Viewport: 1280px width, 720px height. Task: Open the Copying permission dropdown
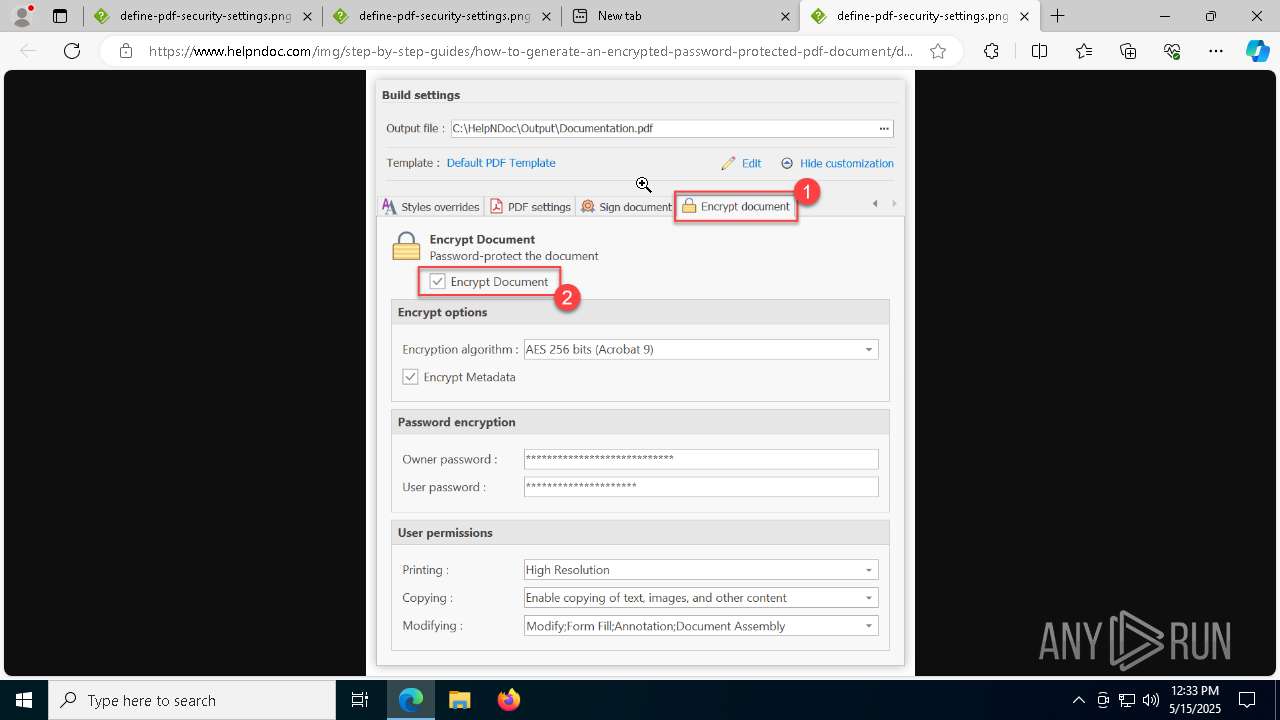pos(700,598)
